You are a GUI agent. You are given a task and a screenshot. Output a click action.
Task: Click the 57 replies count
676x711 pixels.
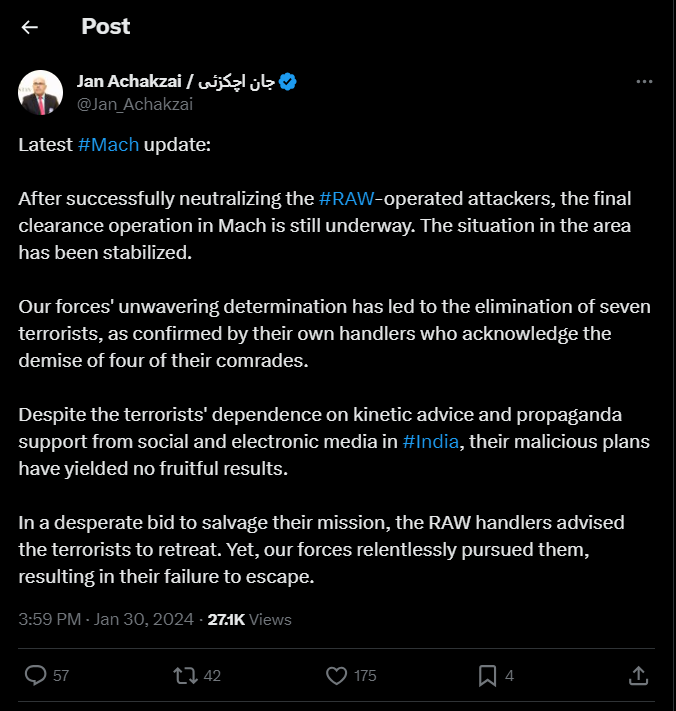tap(61, 676)
